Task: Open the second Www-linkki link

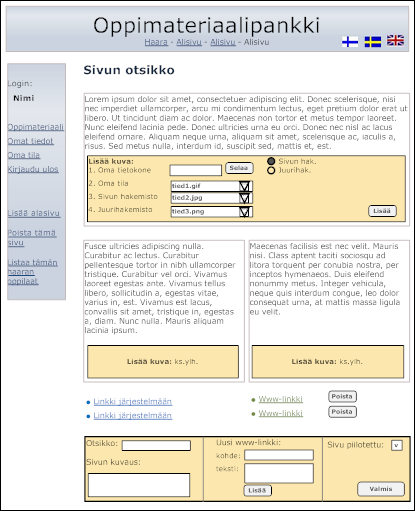Action: (x=281, y=413)
